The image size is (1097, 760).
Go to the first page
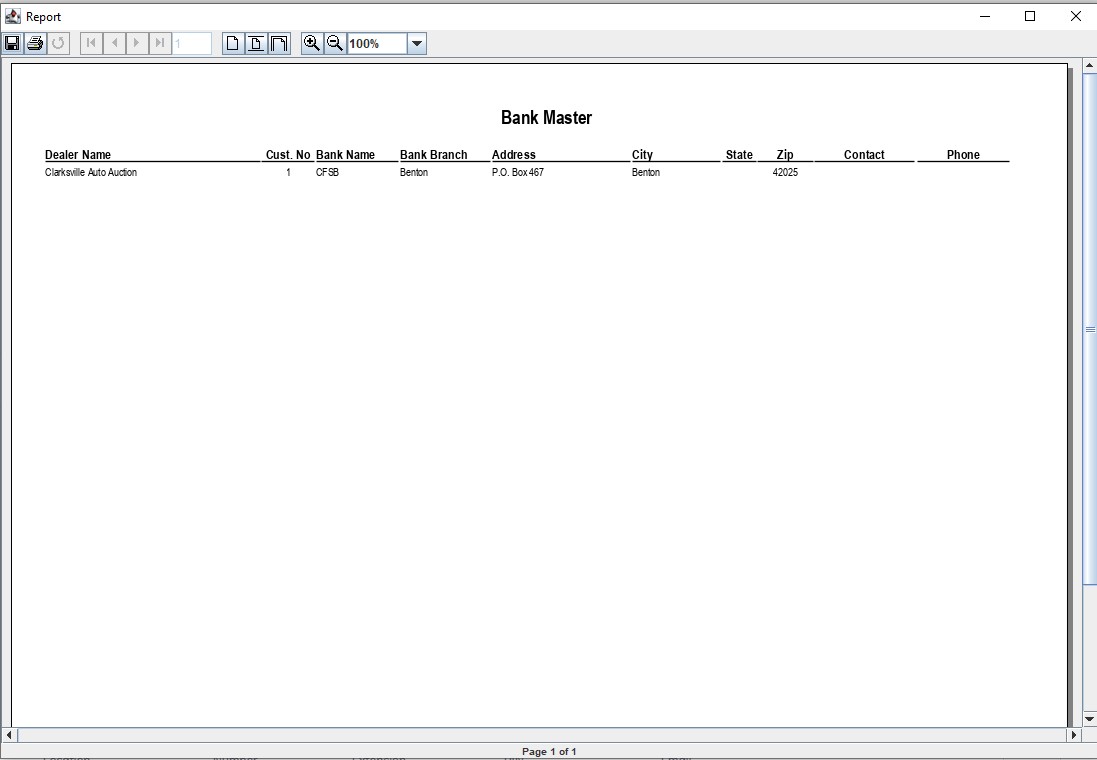[91, 43]
